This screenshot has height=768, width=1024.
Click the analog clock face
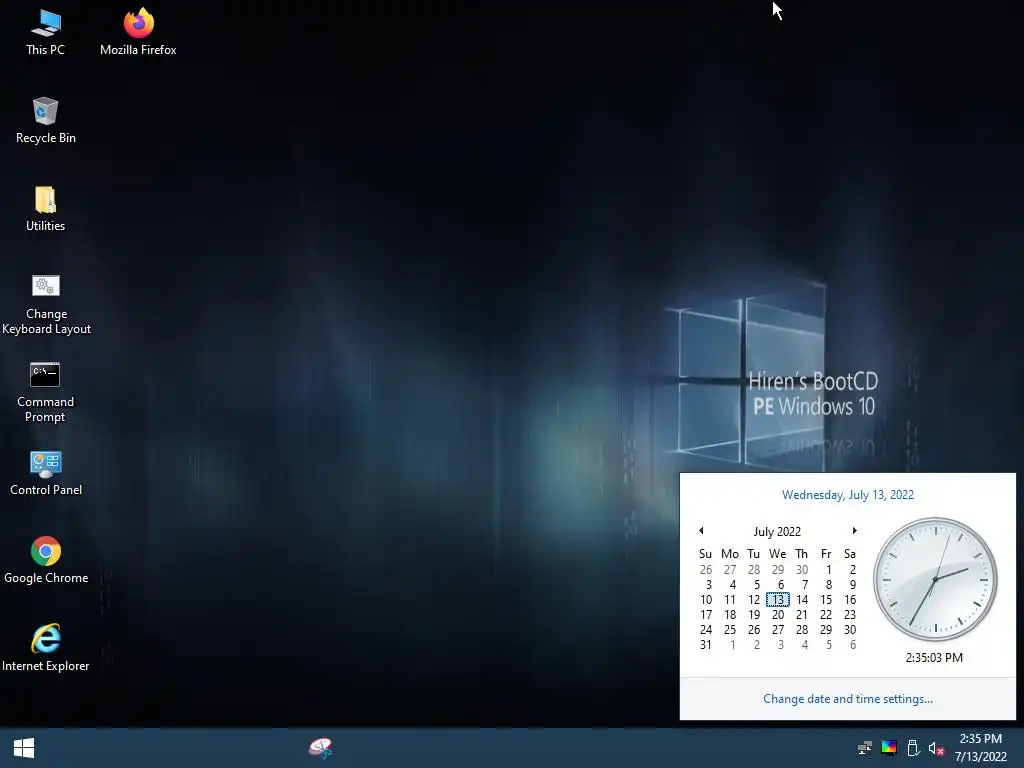935,579
